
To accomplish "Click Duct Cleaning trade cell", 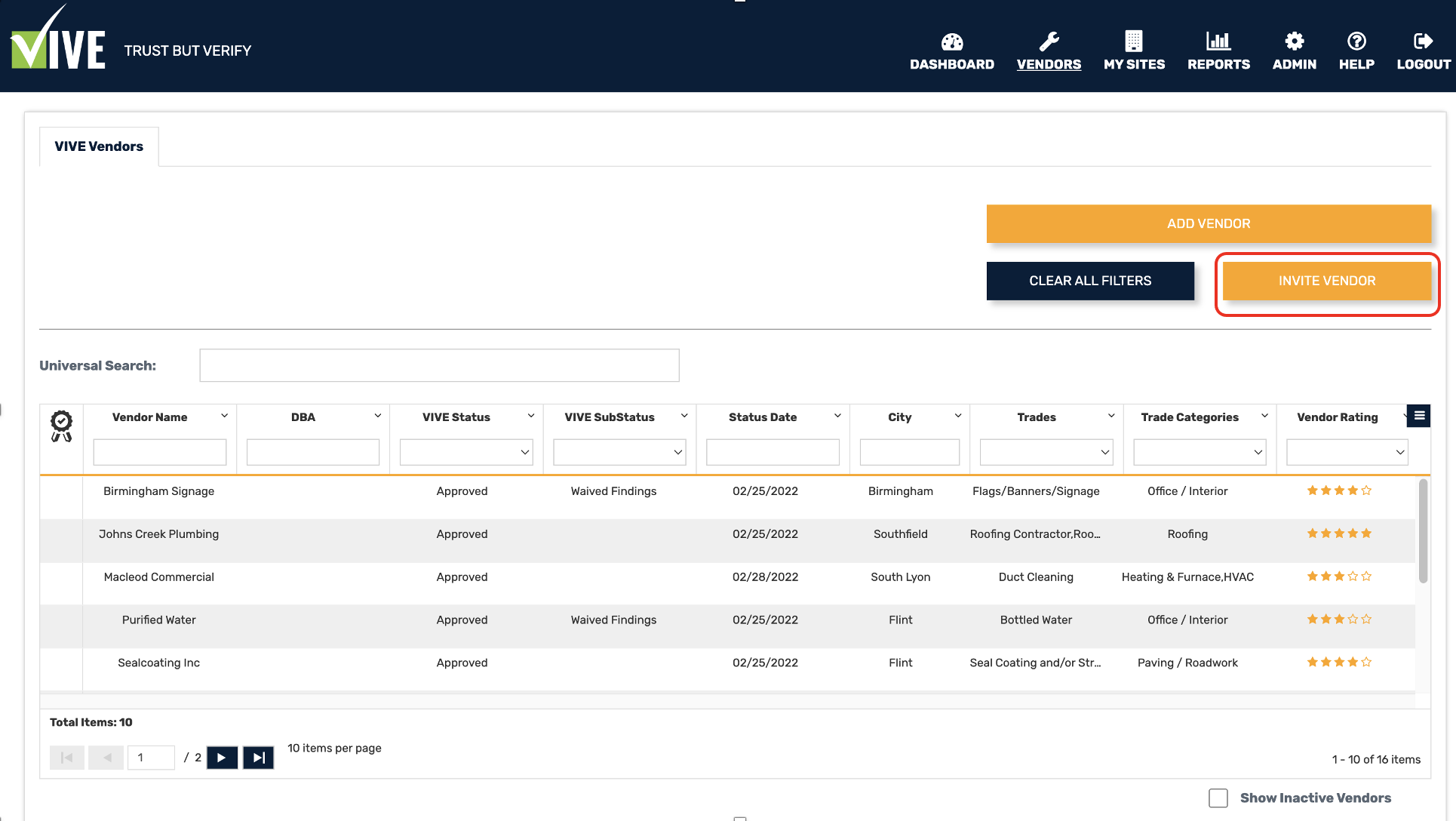I will (1036, 577).
